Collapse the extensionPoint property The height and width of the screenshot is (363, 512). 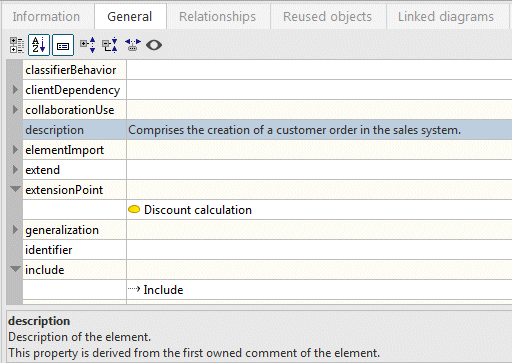point(15,189)
